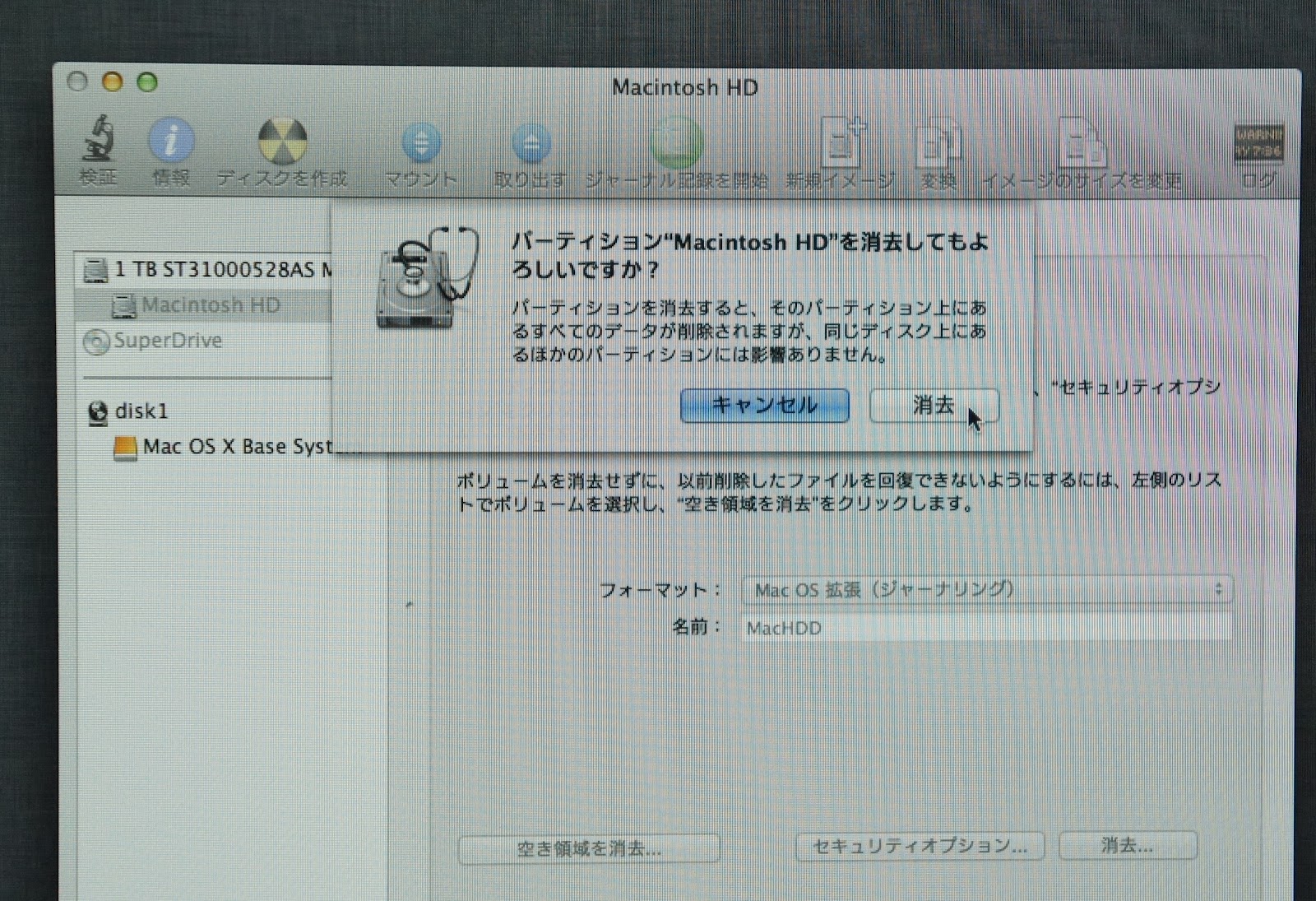Select the 1 TB ST31000528AS disk

tap(206, 269)
